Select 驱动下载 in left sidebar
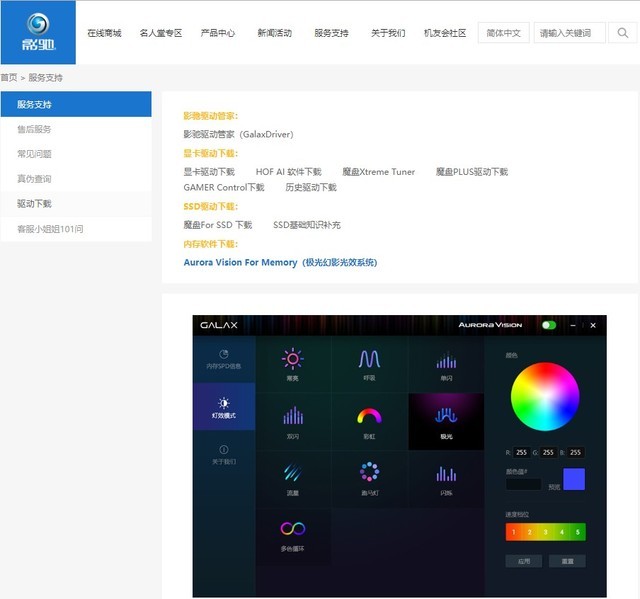The width and height of the screenshot is (640, 599). pos(76,204)
